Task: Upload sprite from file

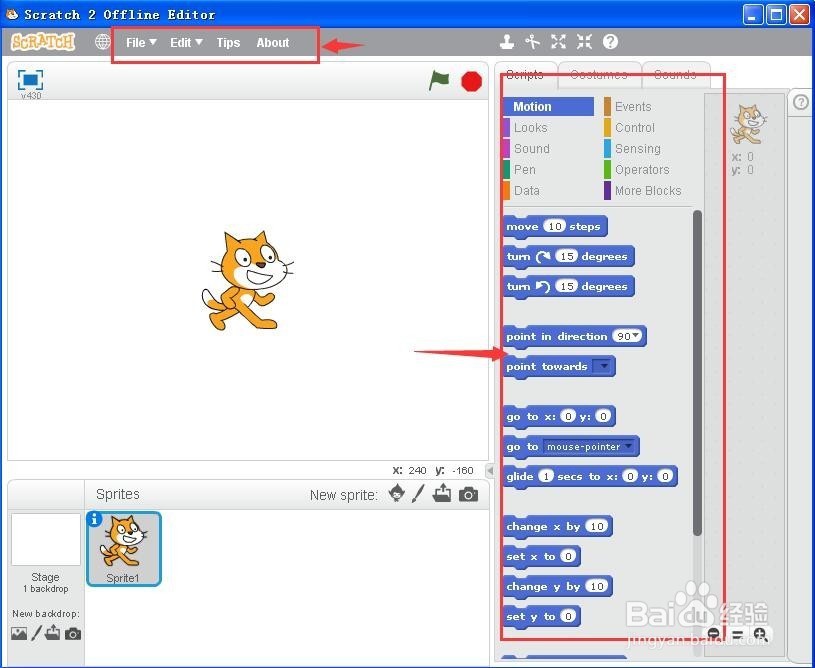Action: [x=442, y=493]
